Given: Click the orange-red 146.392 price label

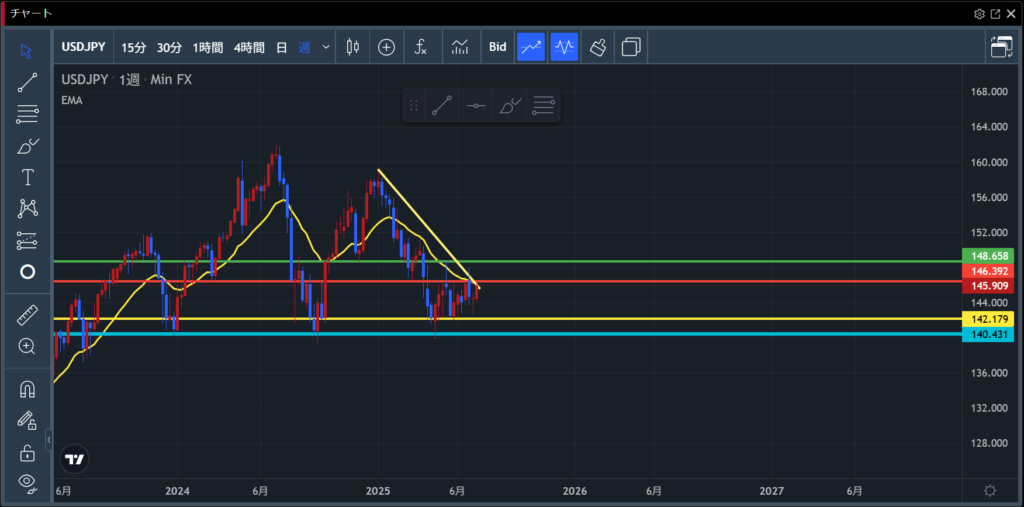Looking at the screenshot, I should (989, 270).
